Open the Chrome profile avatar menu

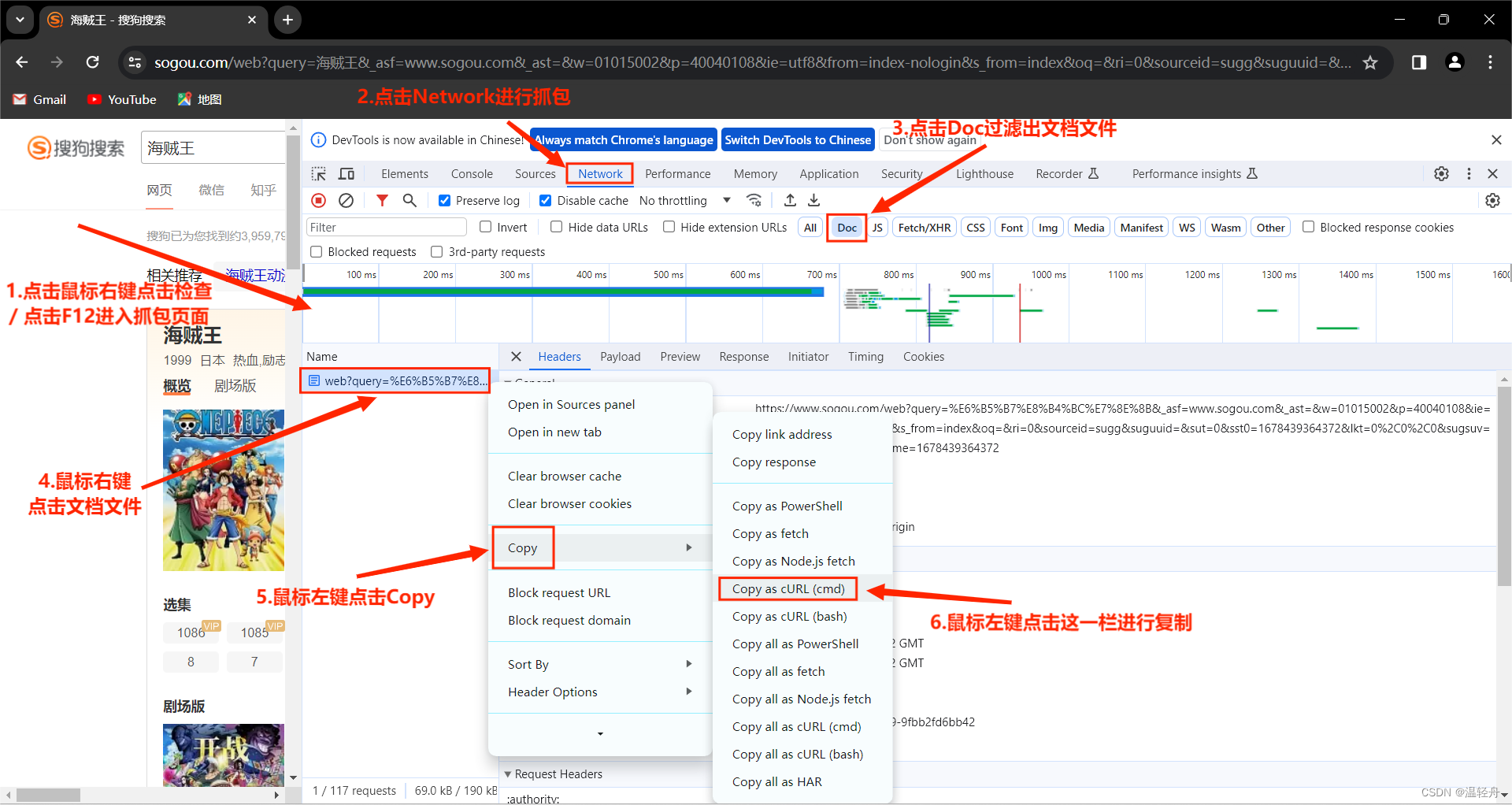pos(1455,62)
